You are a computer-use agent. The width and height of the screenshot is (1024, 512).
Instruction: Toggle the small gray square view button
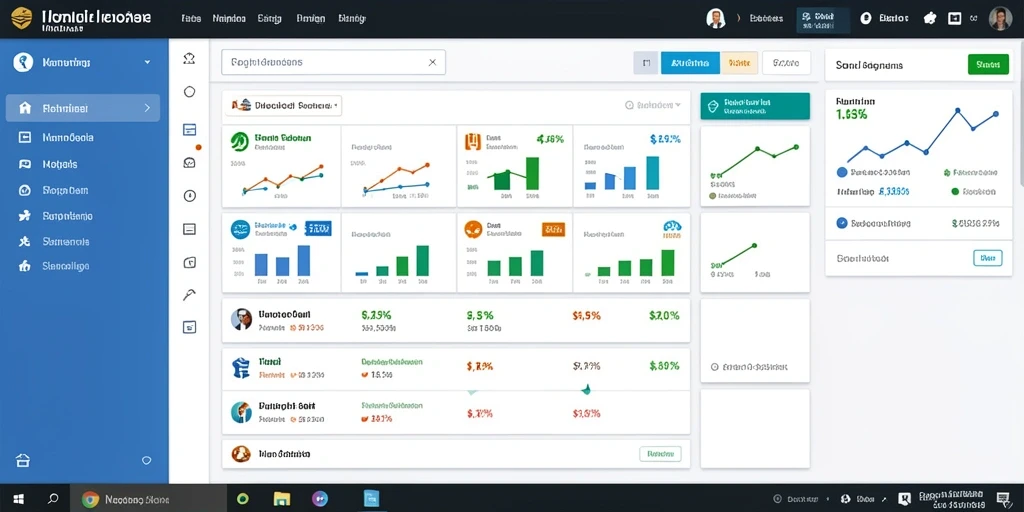[646, 63]
